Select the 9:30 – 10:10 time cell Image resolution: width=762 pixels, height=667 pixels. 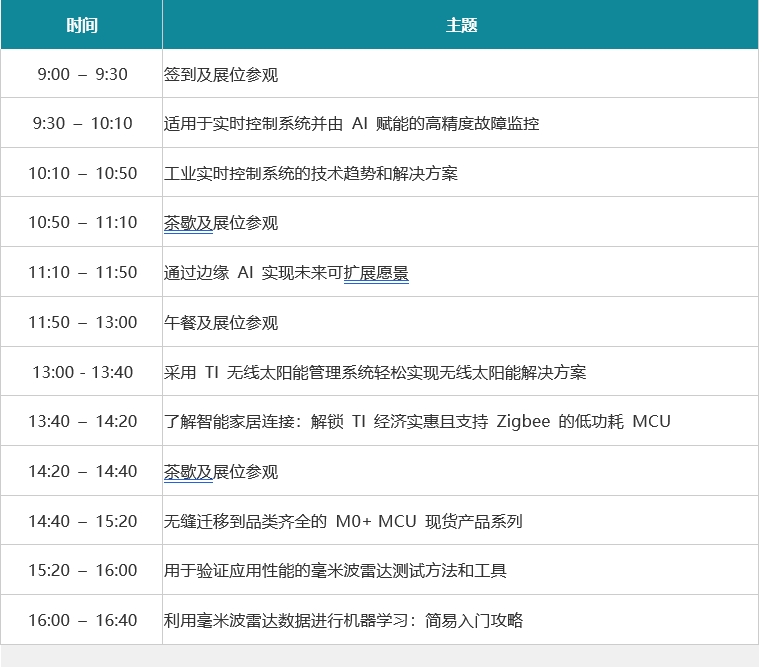(x=82, y=123)
